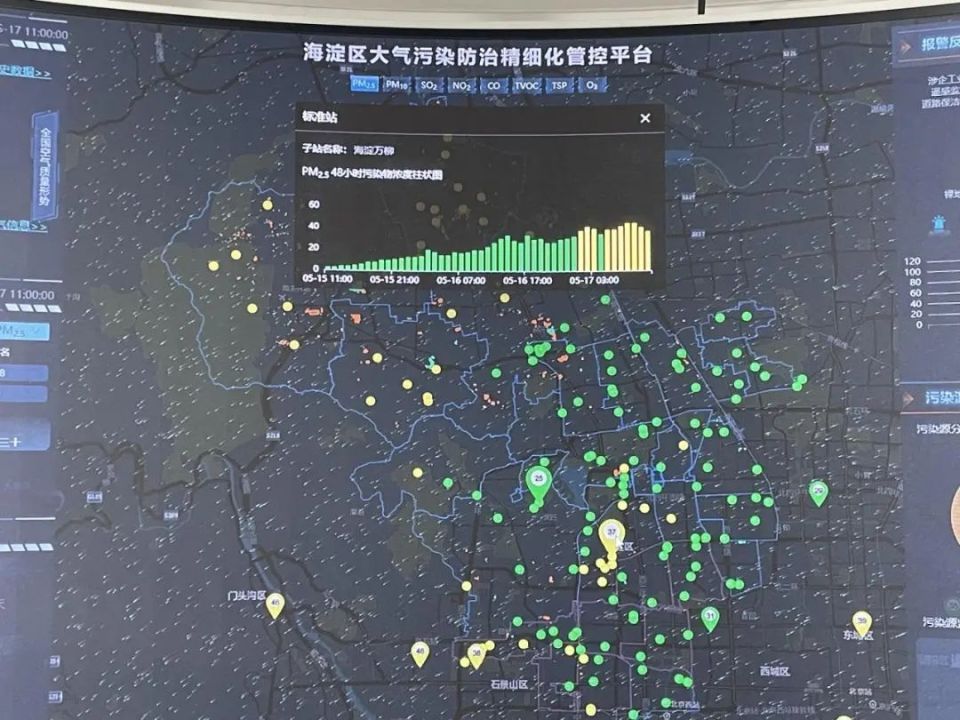Switch to the PM10 pollutant tab
Viewport: 960px width, 720px height.
[396, 84]
